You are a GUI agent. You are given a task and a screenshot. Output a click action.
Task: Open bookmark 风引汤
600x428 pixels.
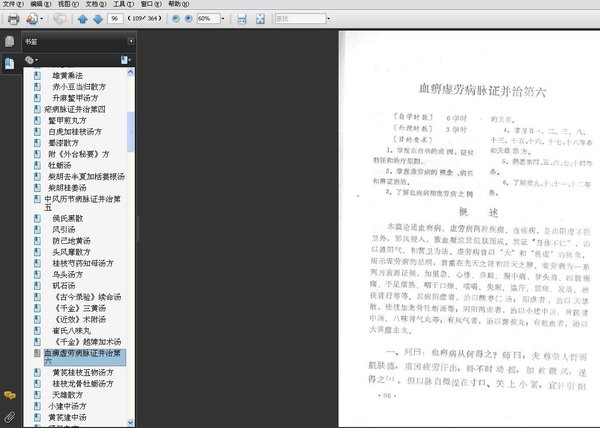[64, 230]
